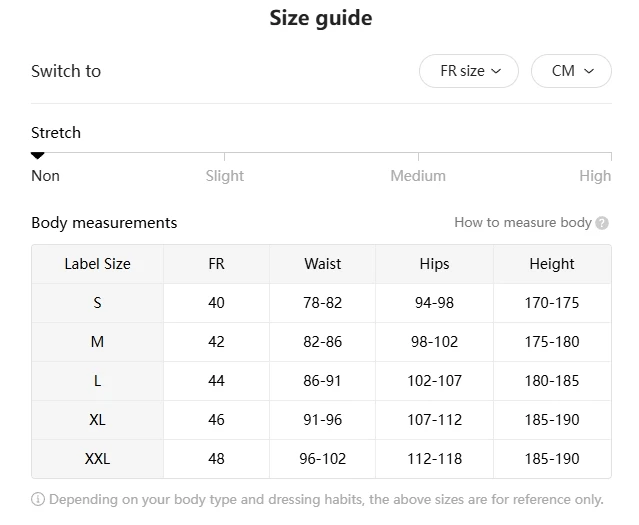This screenshot has height=525, width=639.
Task: Click the Hips column header
Action: point(434,264)
